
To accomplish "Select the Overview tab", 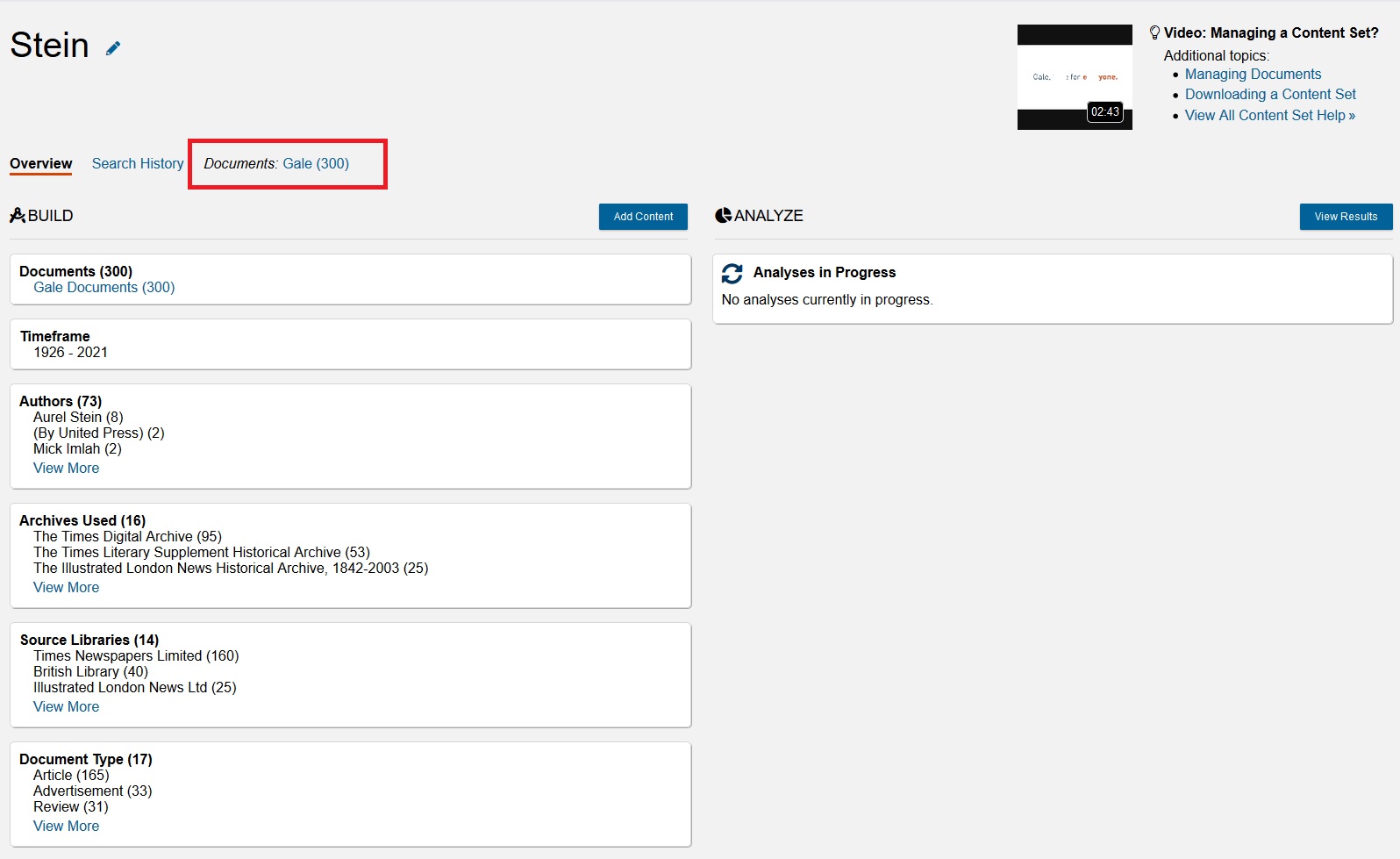I will tap(41, 163).
